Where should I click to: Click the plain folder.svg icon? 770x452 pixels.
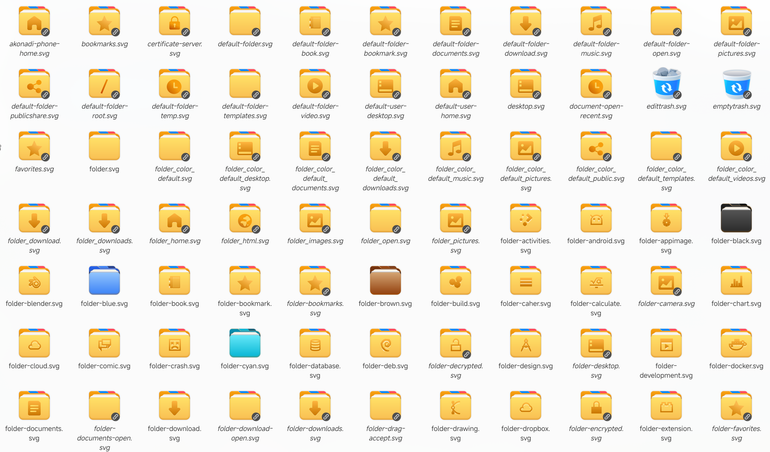point(104,146)
